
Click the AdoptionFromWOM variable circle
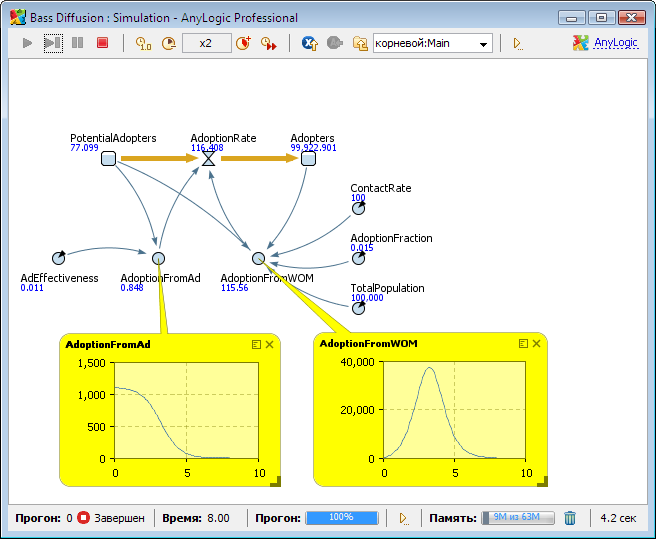259,258
